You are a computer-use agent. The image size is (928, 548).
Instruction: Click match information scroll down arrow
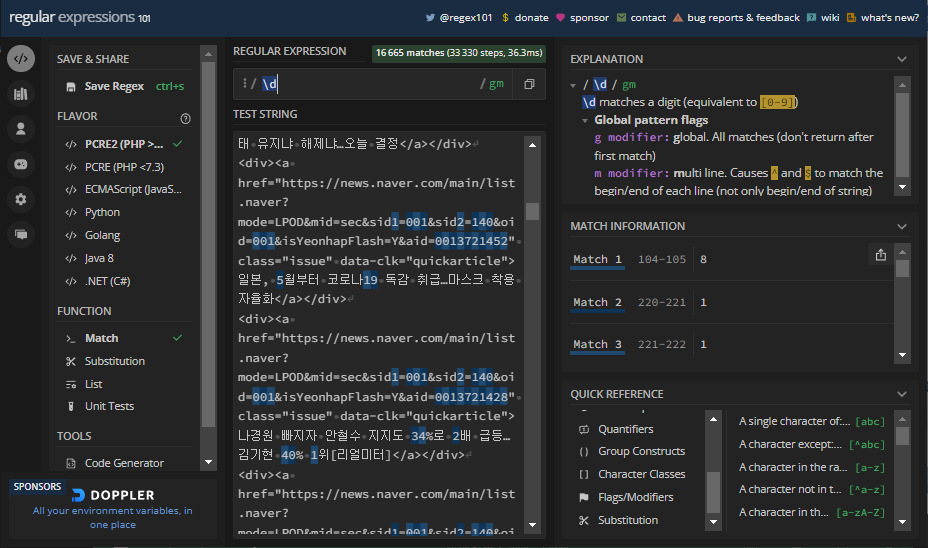point(903,355)
